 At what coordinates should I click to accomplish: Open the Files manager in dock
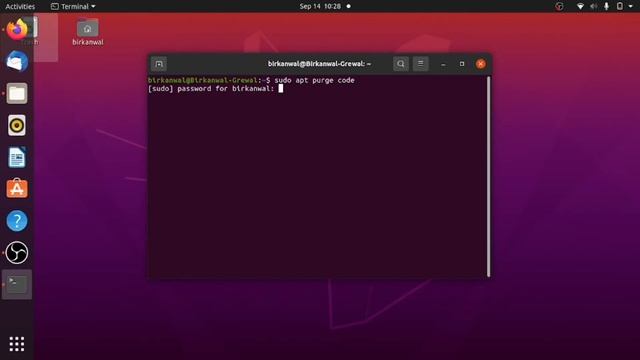(x=17, y=93)
